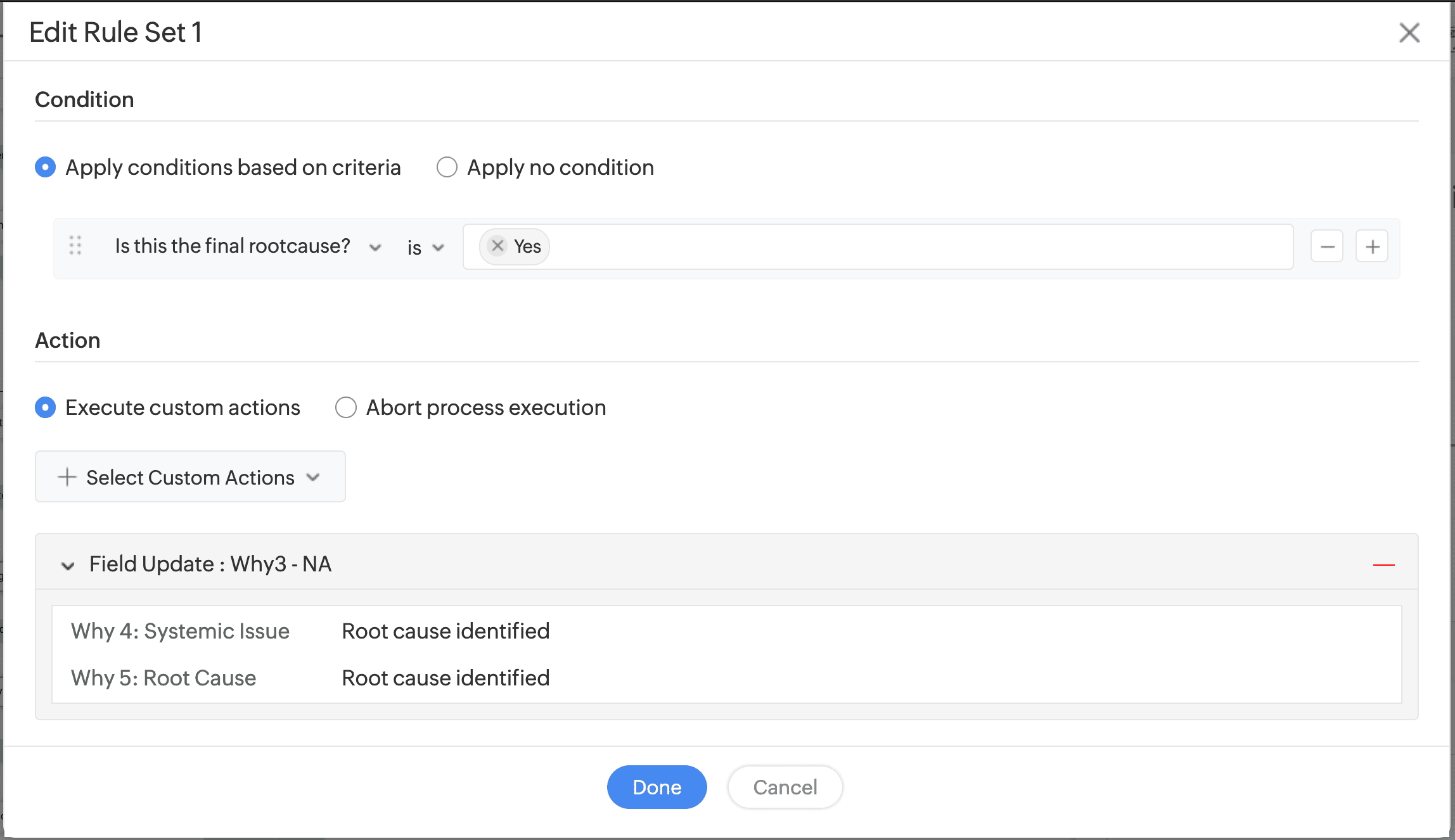The height and width of the screenshot is (840, 1455).
Task: Enable Abort process execution
Action: [346, 407]
